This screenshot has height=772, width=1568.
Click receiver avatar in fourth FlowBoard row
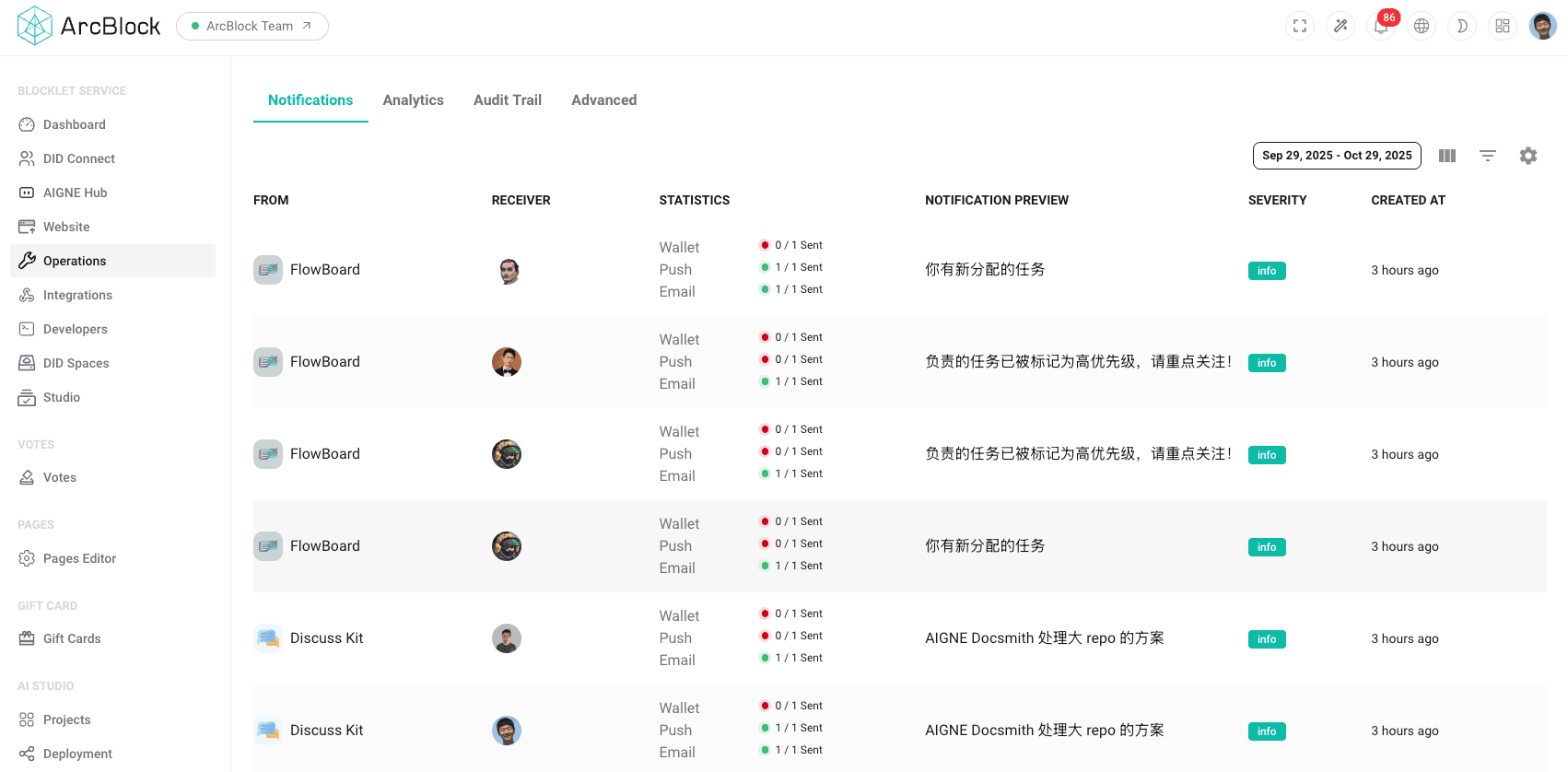click(507, 546)
